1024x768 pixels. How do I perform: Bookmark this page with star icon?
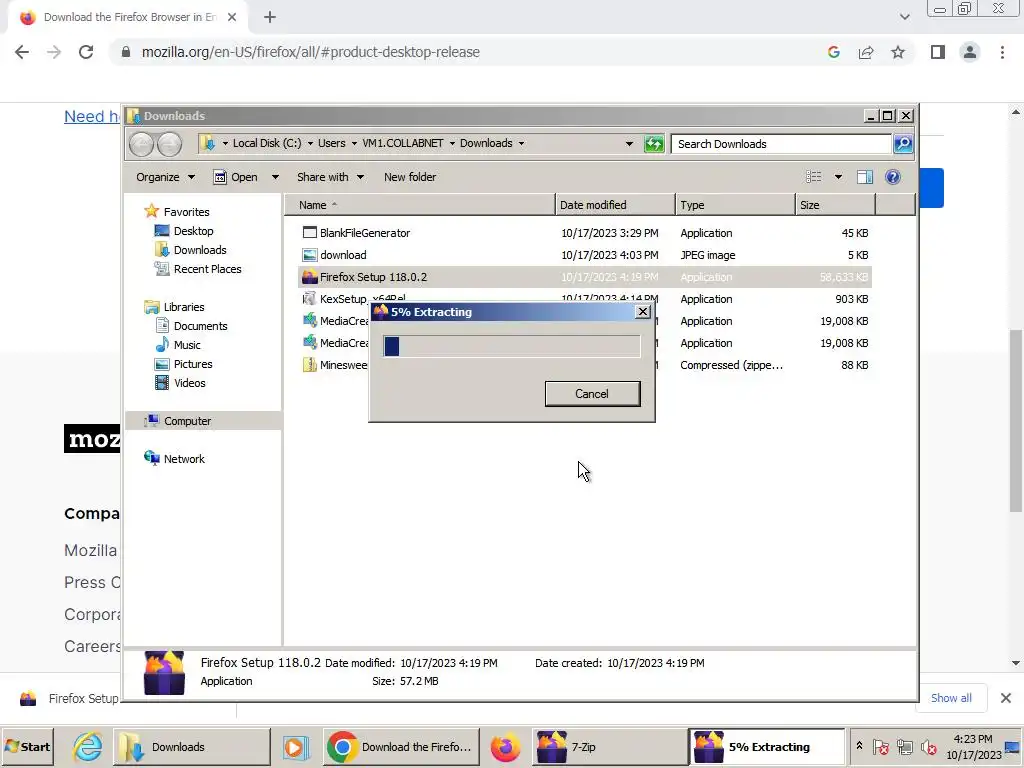pos(898,52)
